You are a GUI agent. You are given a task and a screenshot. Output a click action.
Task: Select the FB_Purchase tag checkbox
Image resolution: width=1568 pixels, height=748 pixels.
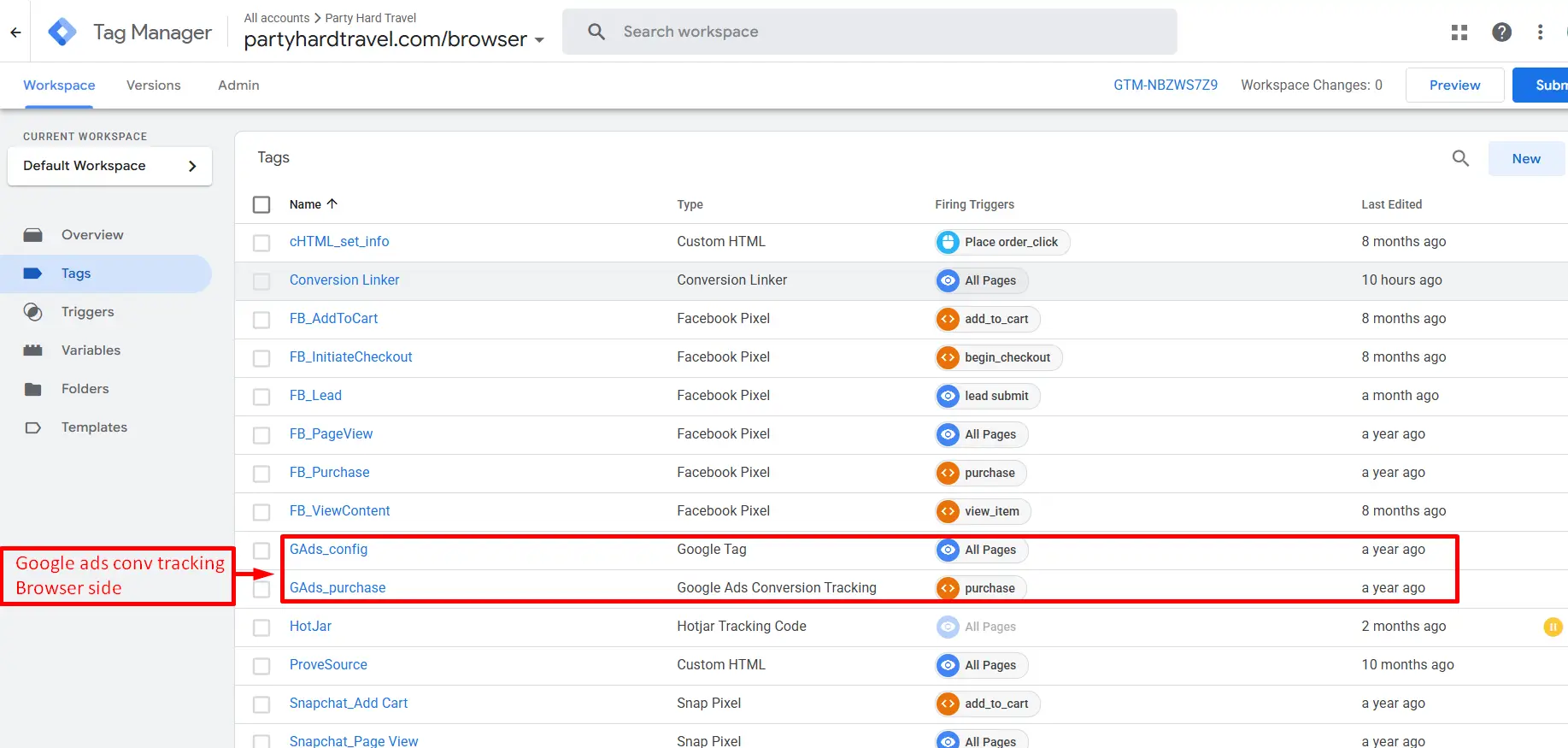coord(261,474)
